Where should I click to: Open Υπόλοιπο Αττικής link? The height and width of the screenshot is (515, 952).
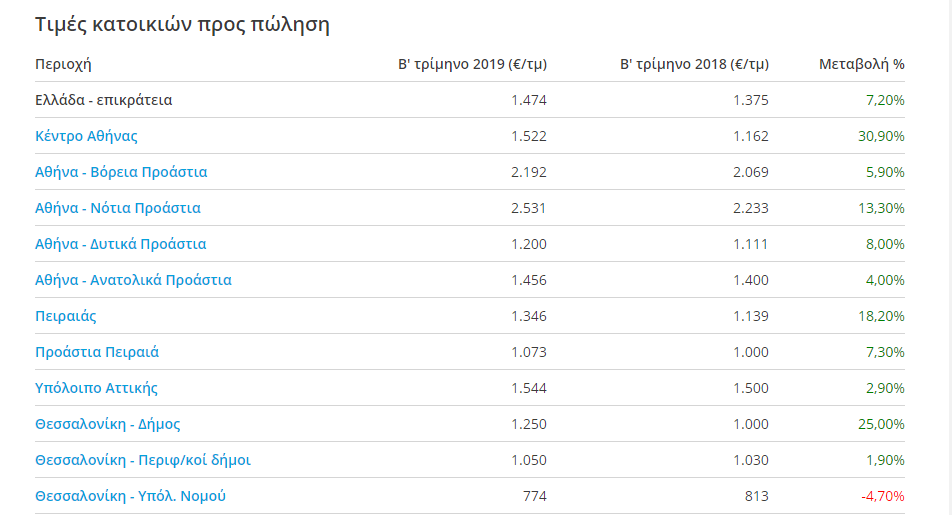pyautogui.click(x=96, y=388)
